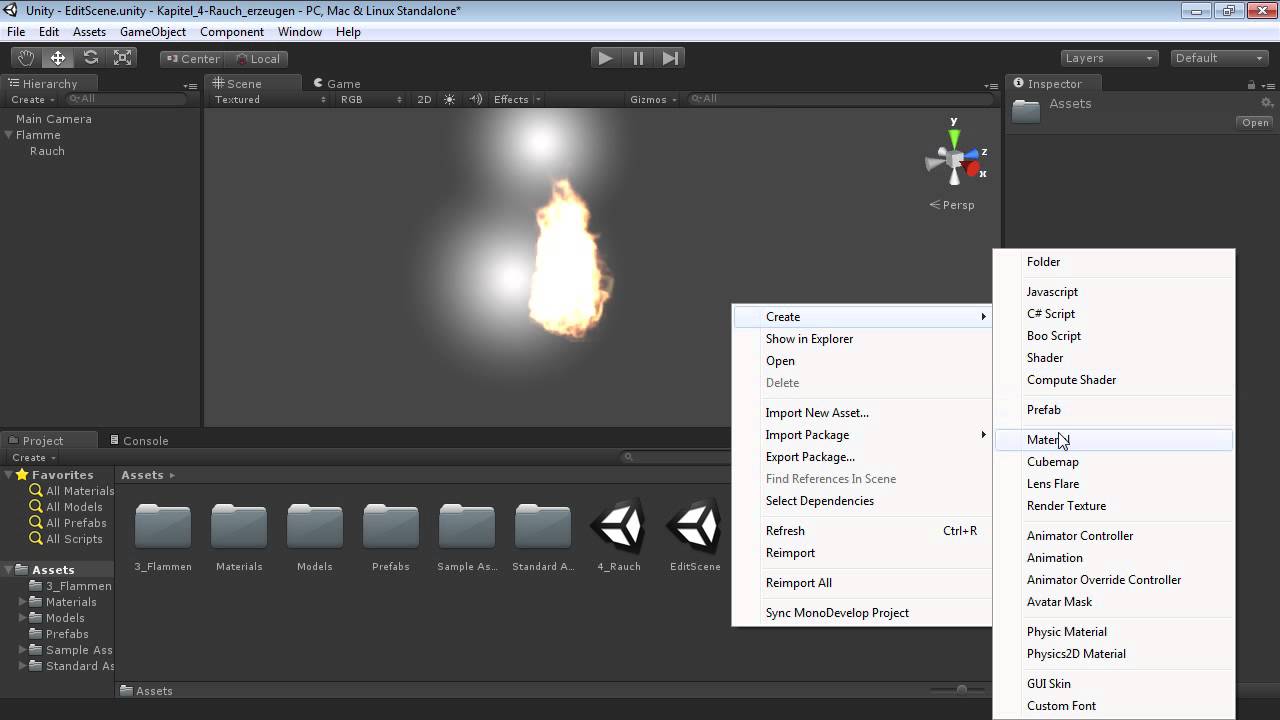The height and width of the screenshot is (720, 1280).
Task: Select Materials folder thumbnail in assets grid
Action: point(239,526)
